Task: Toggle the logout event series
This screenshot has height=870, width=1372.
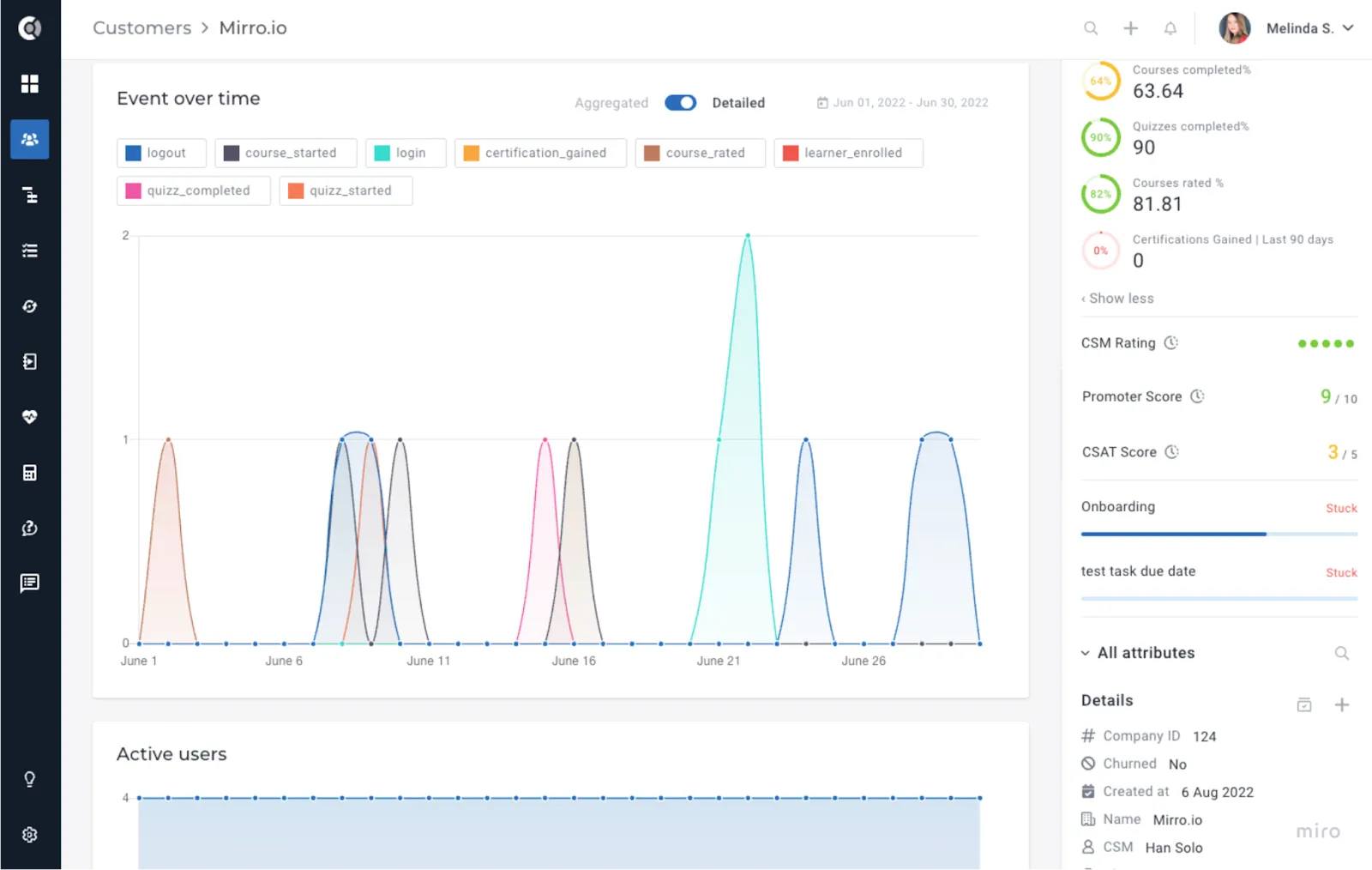Action: [162, 153]
